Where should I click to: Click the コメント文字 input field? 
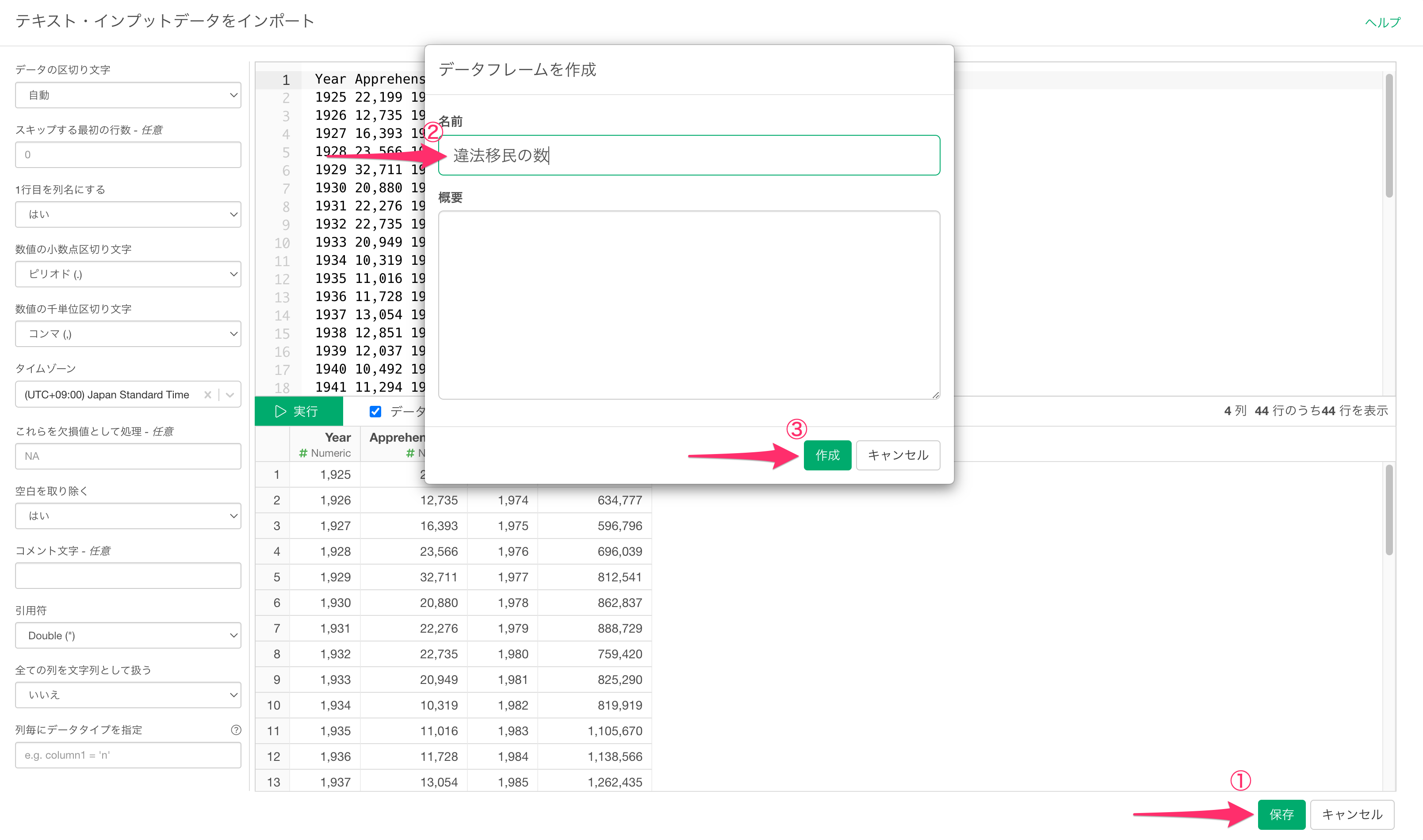(128, 576)
